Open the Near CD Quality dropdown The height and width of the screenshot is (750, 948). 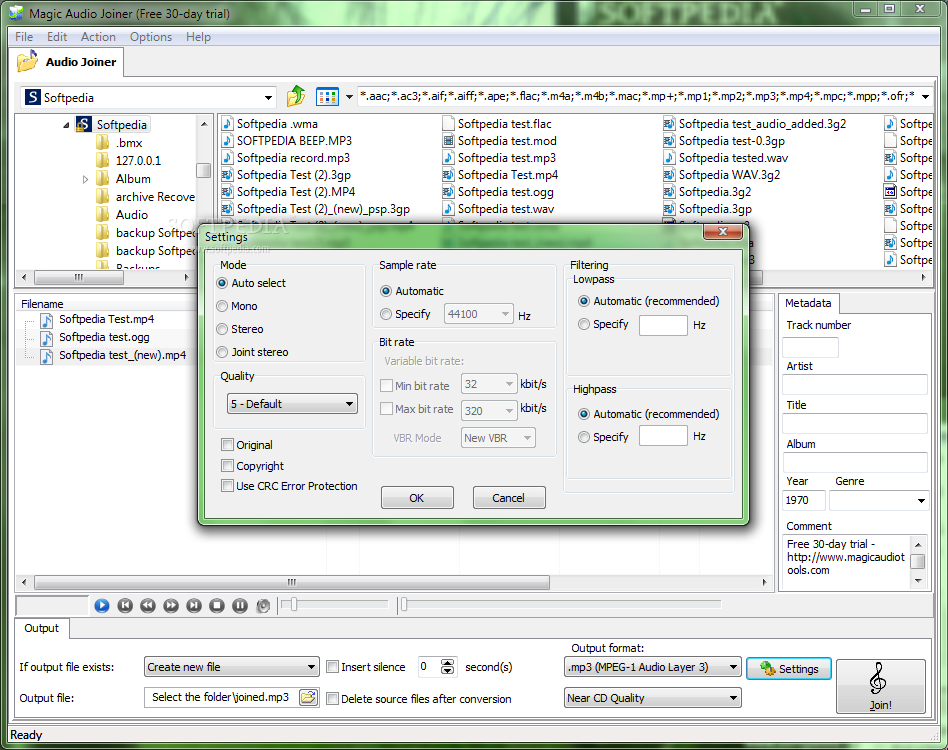click(653, 698)
